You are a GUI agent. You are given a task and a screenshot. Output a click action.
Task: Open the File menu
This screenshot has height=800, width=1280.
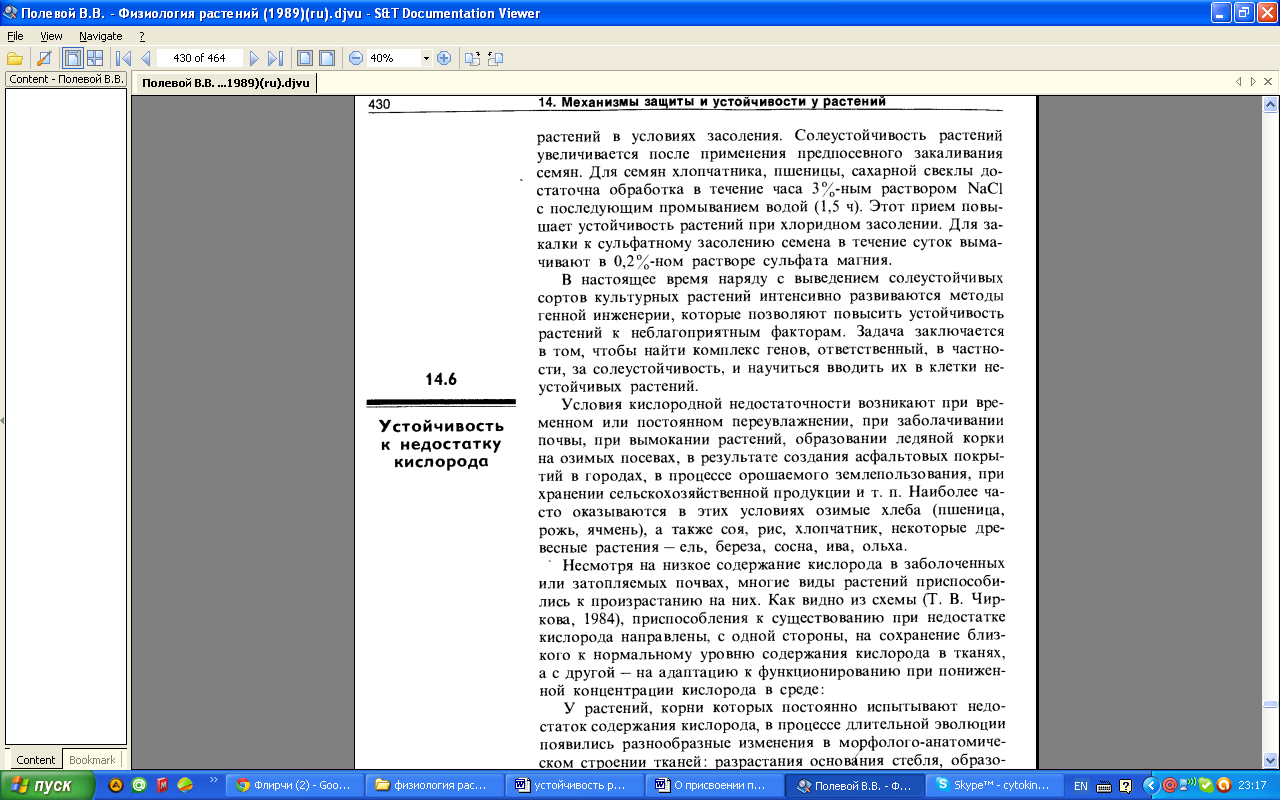pyautogui.click(x=15, y=36)
